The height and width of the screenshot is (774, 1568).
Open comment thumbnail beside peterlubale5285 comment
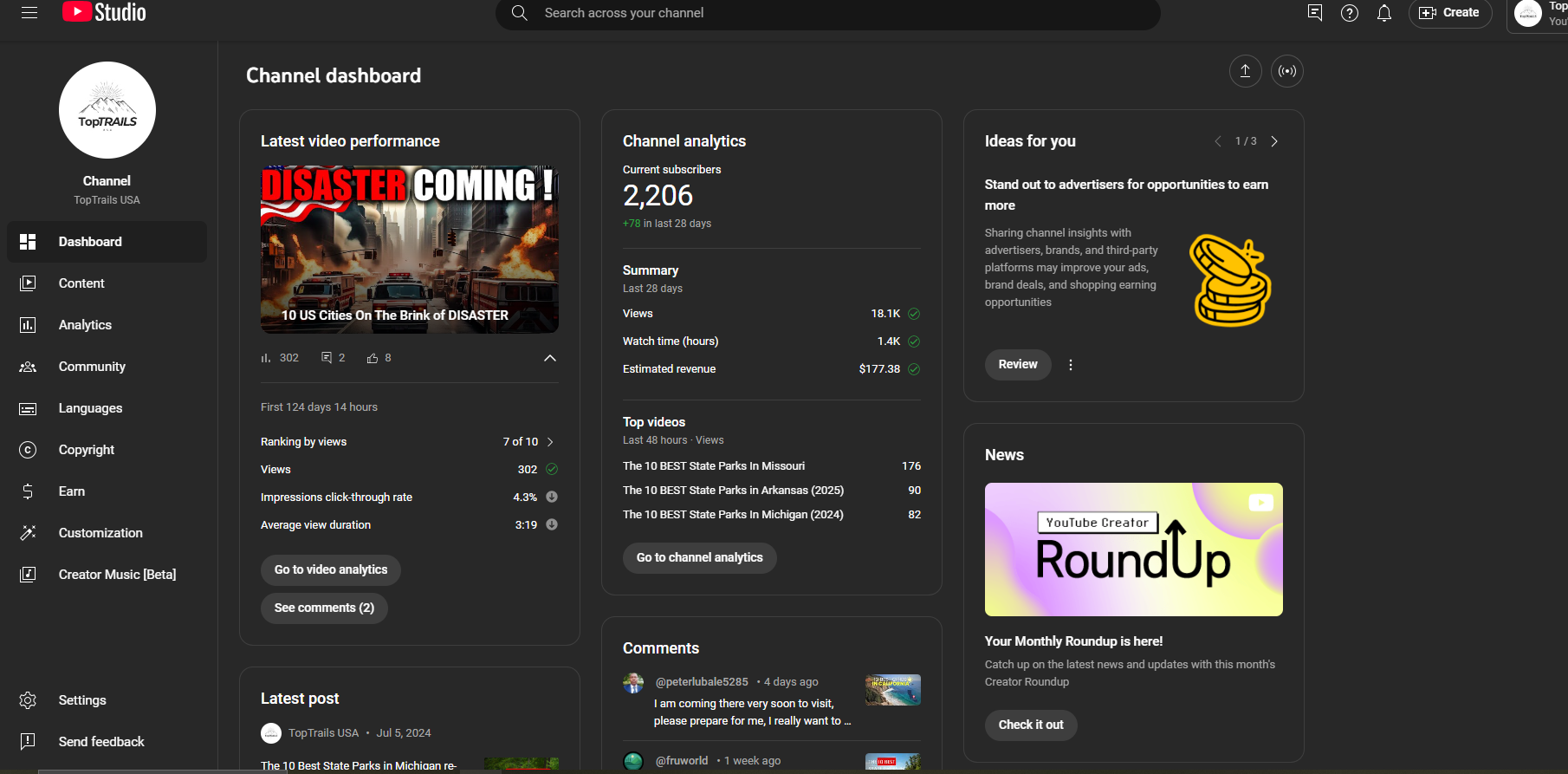tap(893, 690)
